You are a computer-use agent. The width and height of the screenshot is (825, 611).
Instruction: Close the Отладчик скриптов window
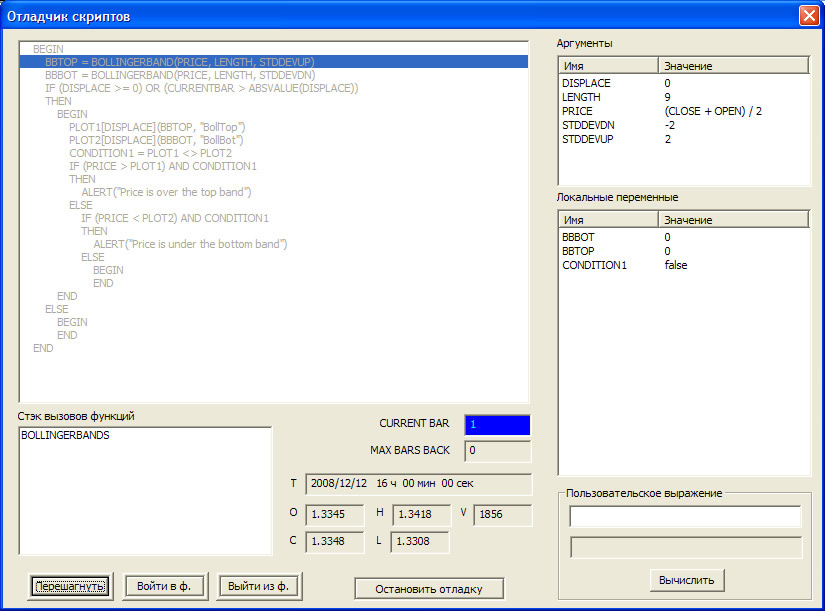(x=811, y=15)
